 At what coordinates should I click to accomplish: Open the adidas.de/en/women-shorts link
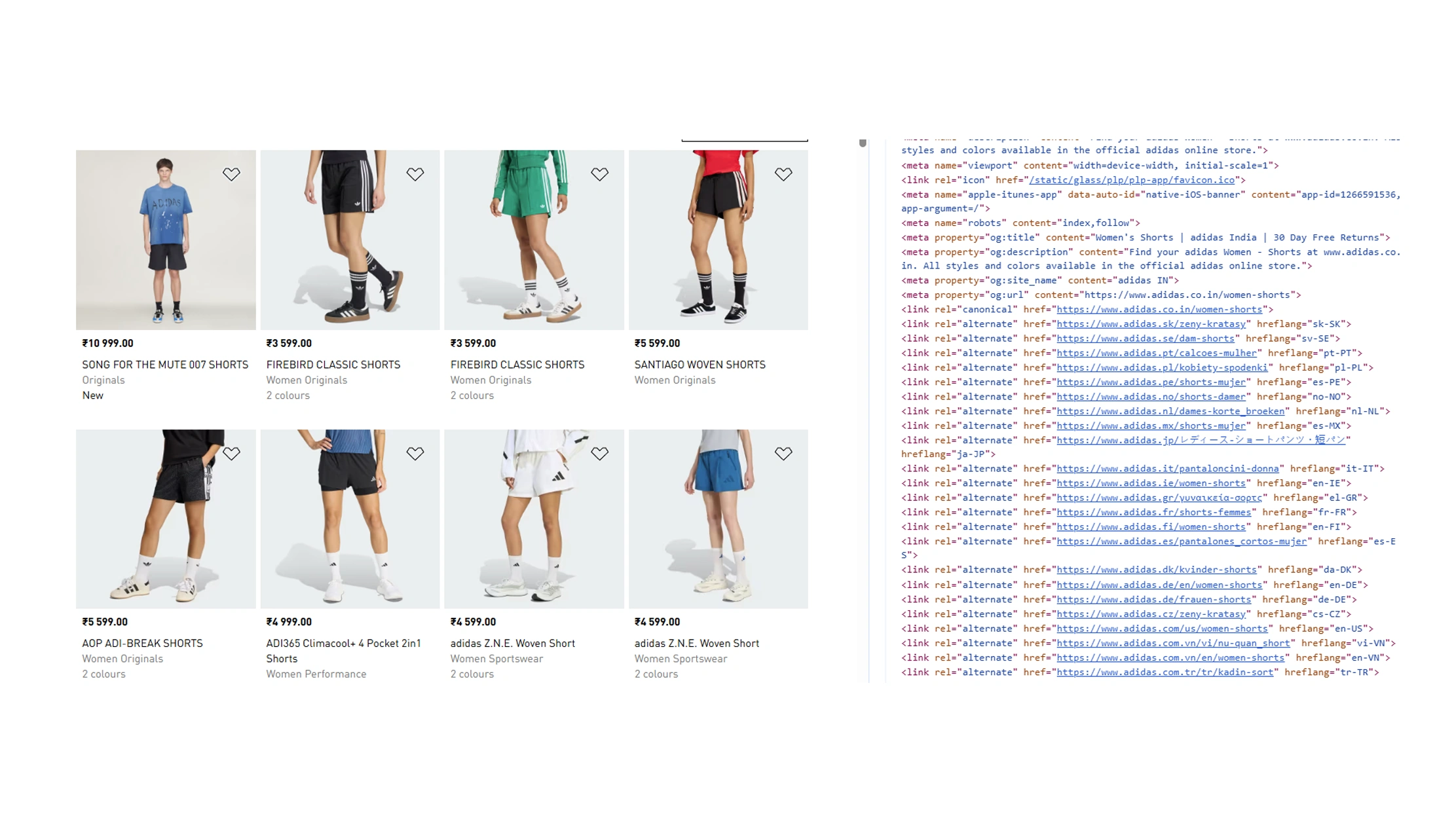(1159, 585)
